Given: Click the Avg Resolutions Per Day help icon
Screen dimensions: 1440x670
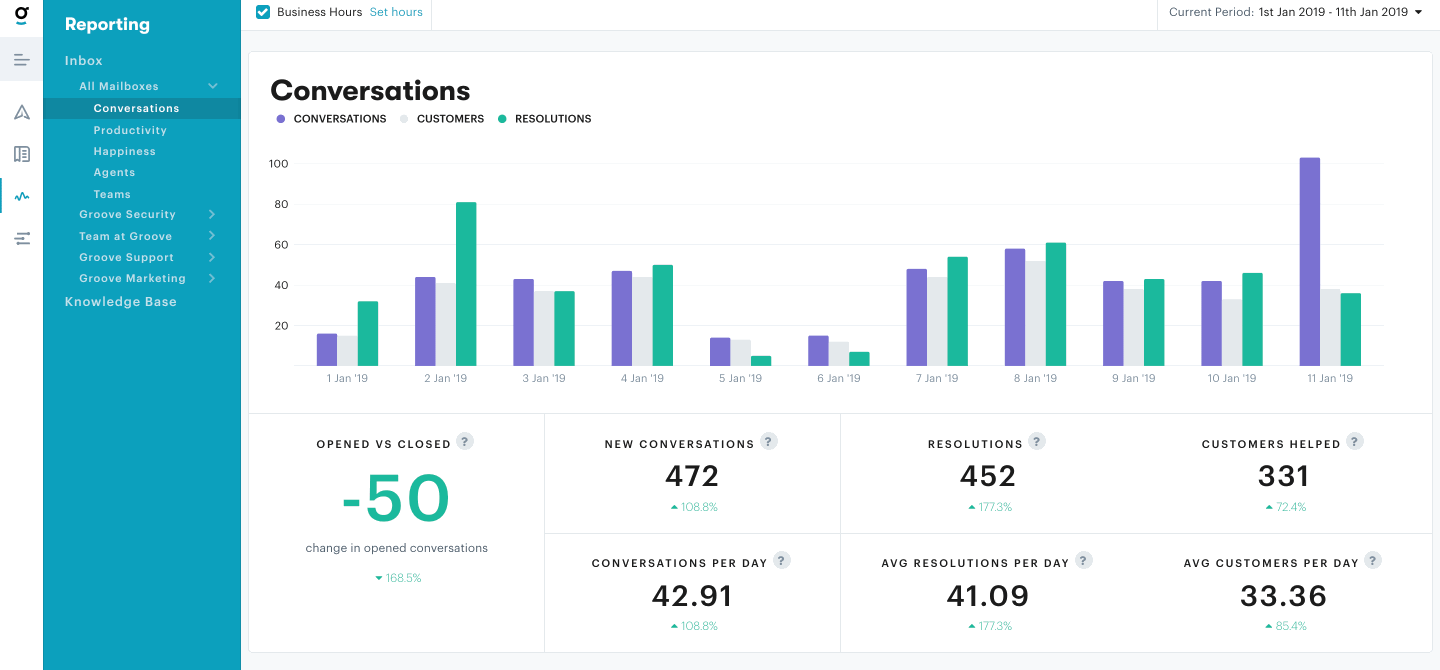Looking at the screenshot, I should click(1083, 560).
